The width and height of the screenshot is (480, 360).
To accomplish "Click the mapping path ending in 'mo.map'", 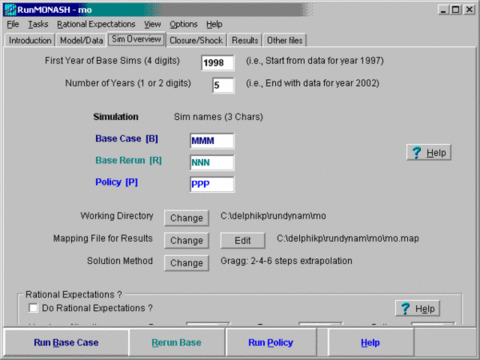I will (x=348, y=238).
